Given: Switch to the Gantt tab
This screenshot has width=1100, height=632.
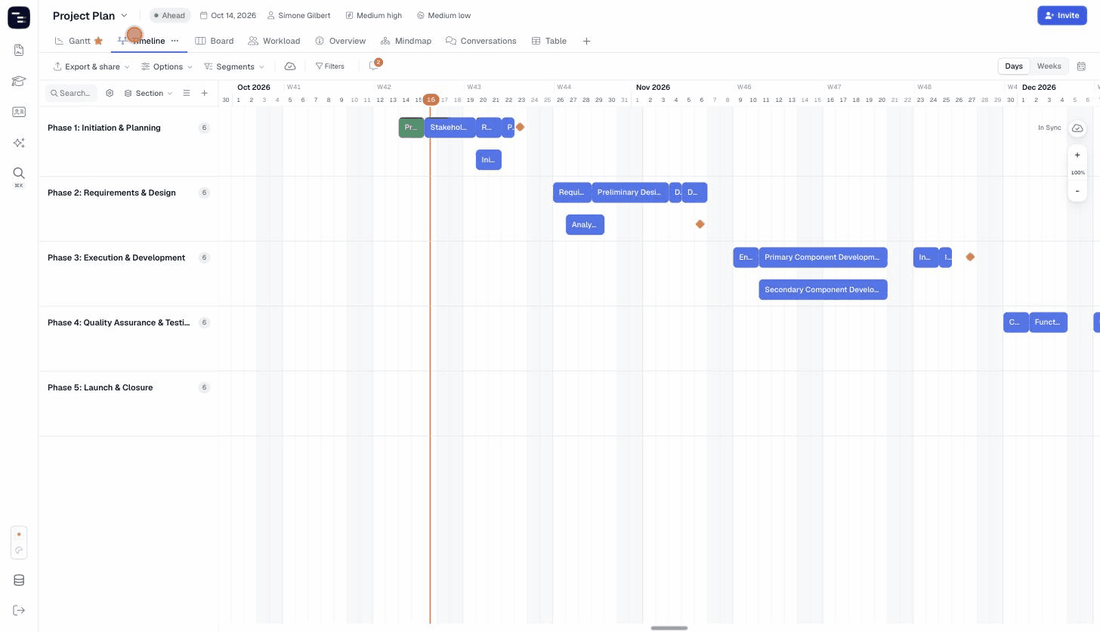Looking at the screenshot, I should 79,41.
